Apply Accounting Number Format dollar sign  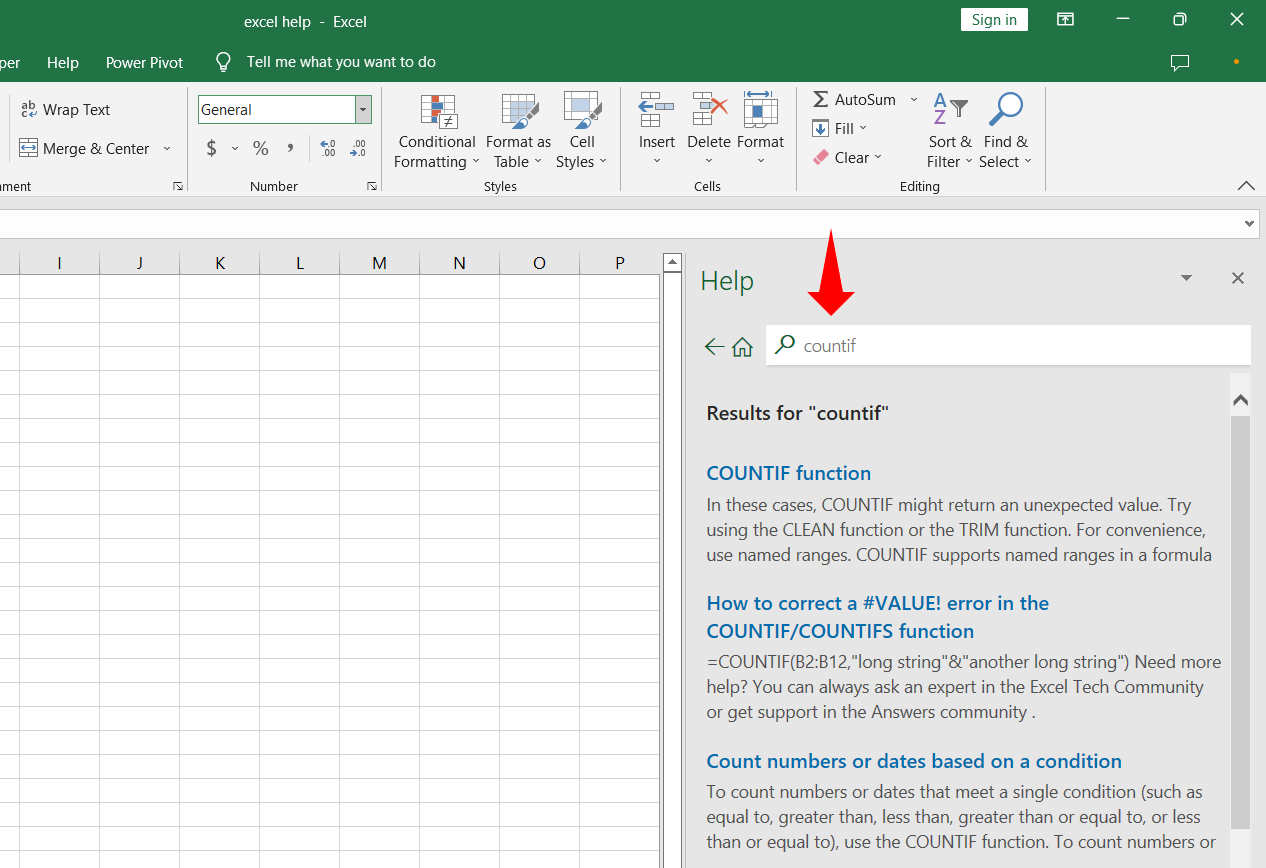211,149
